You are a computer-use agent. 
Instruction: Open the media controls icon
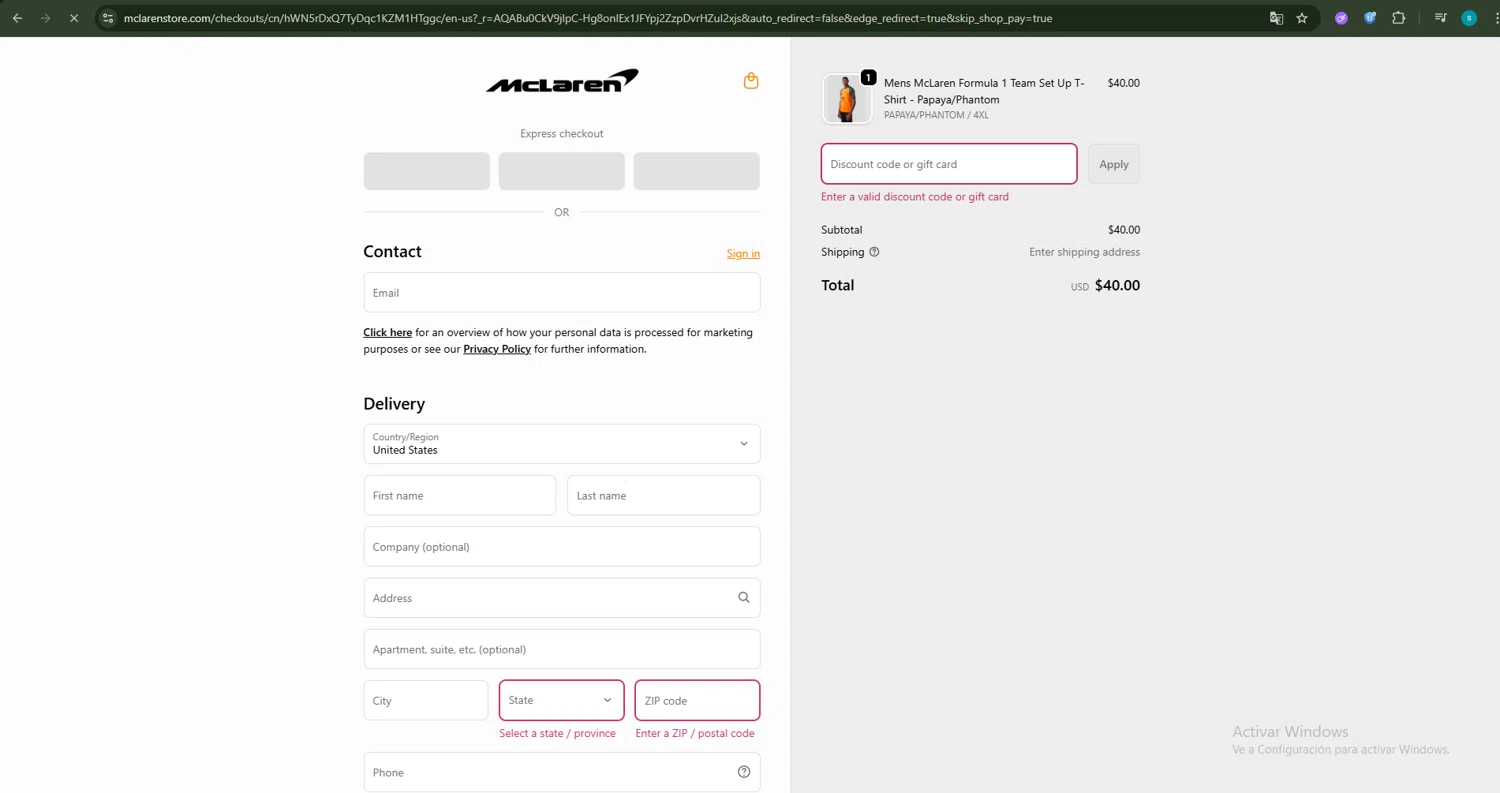1440,18
